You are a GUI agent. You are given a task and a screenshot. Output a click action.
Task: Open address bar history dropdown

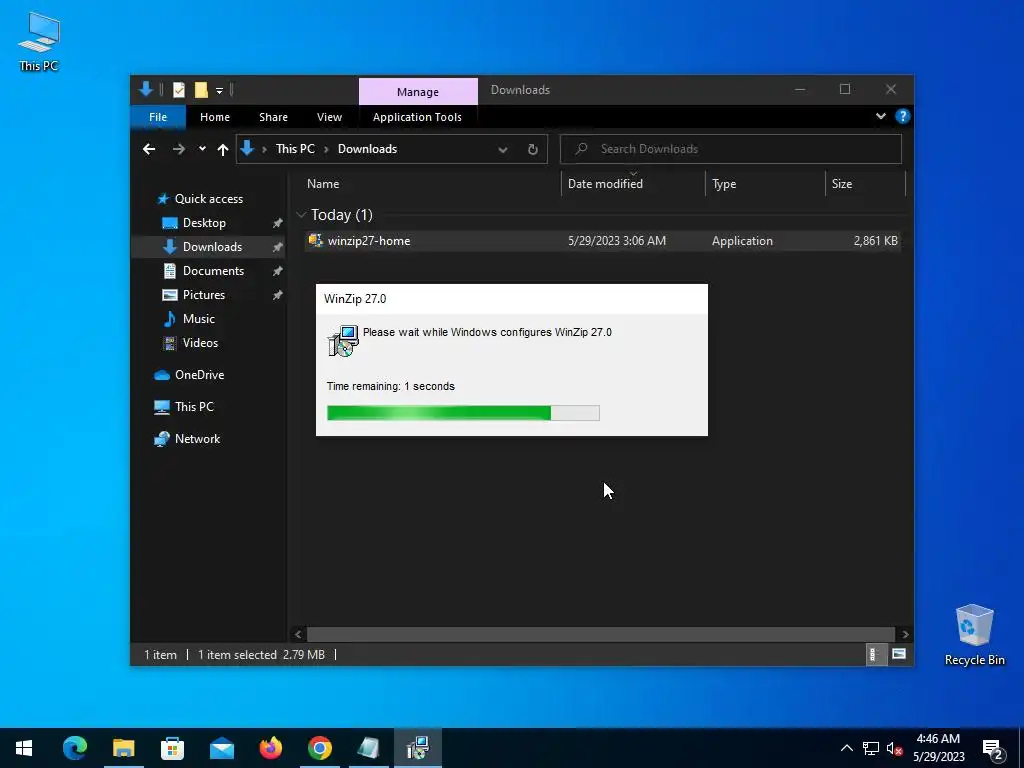click(503, 150)
